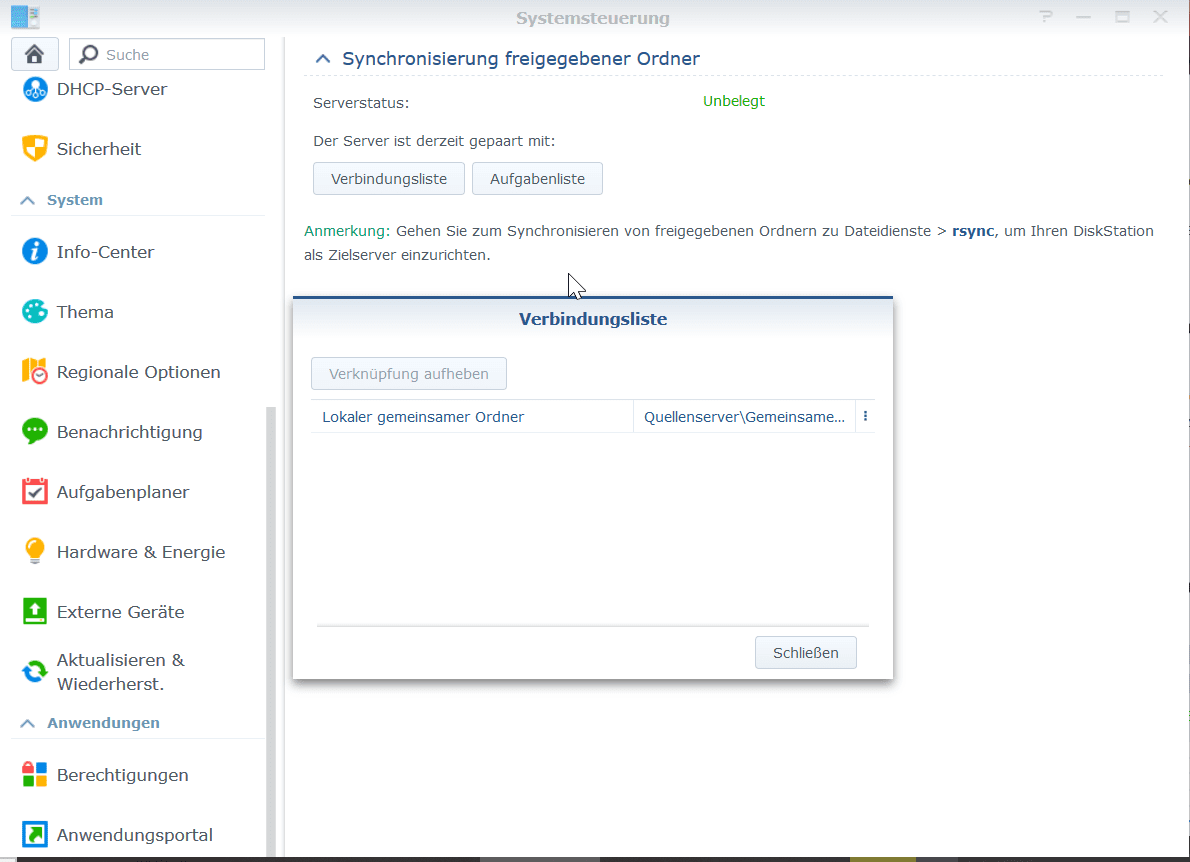
Task: Open the Info-Center icon
Action: point(35,252)
